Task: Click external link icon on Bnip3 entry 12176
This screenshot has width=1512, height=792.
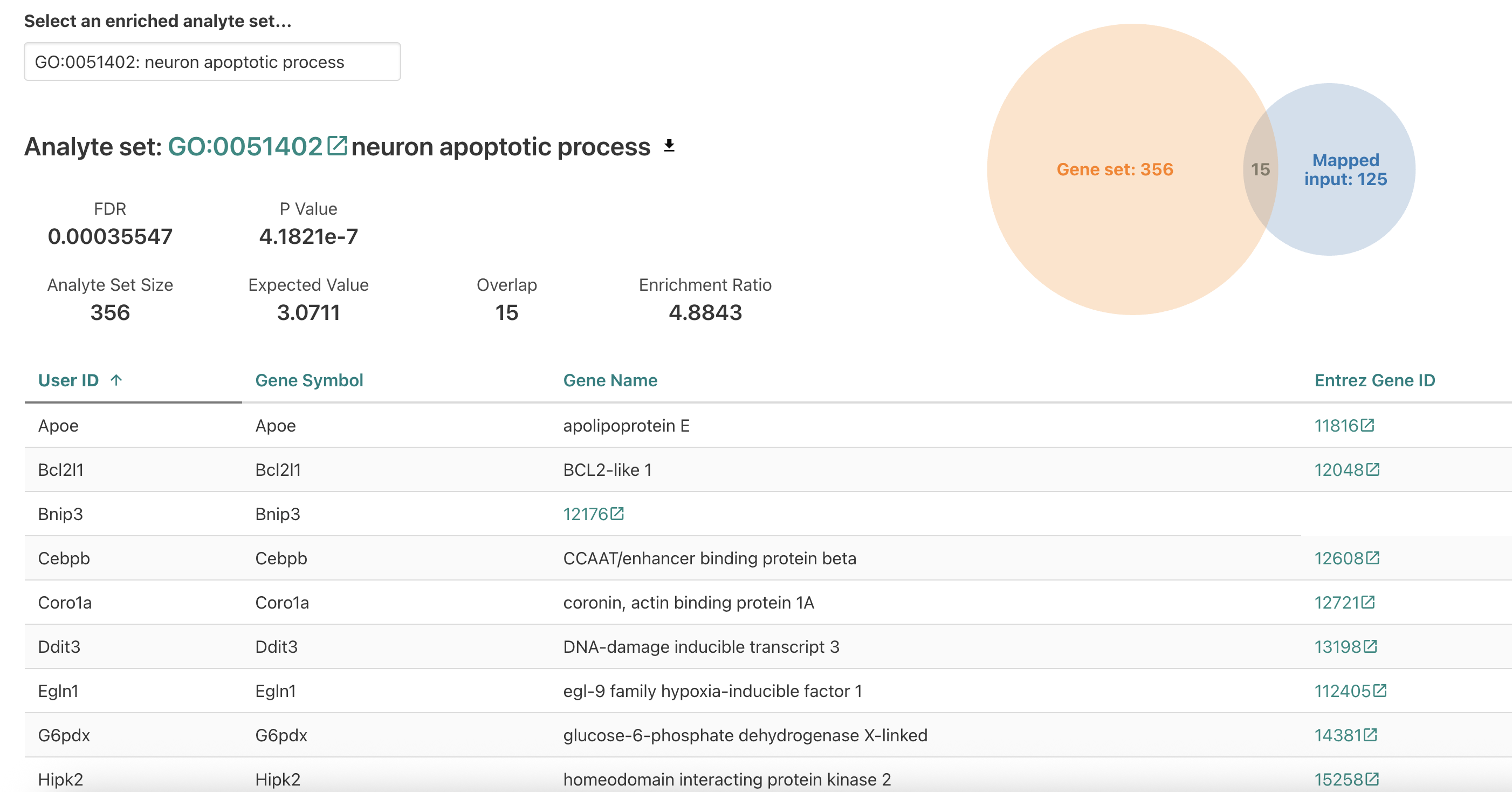Action: tap(617, 514)
